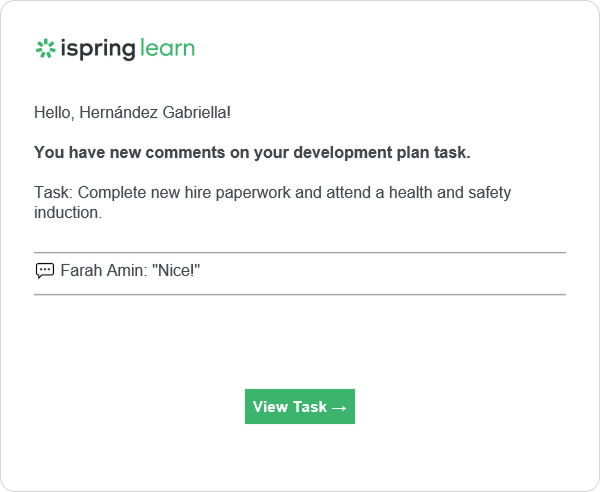This screenshot has width=600, height=492.
Task: Select the green "learn" logo word
Action: (167, 48)
